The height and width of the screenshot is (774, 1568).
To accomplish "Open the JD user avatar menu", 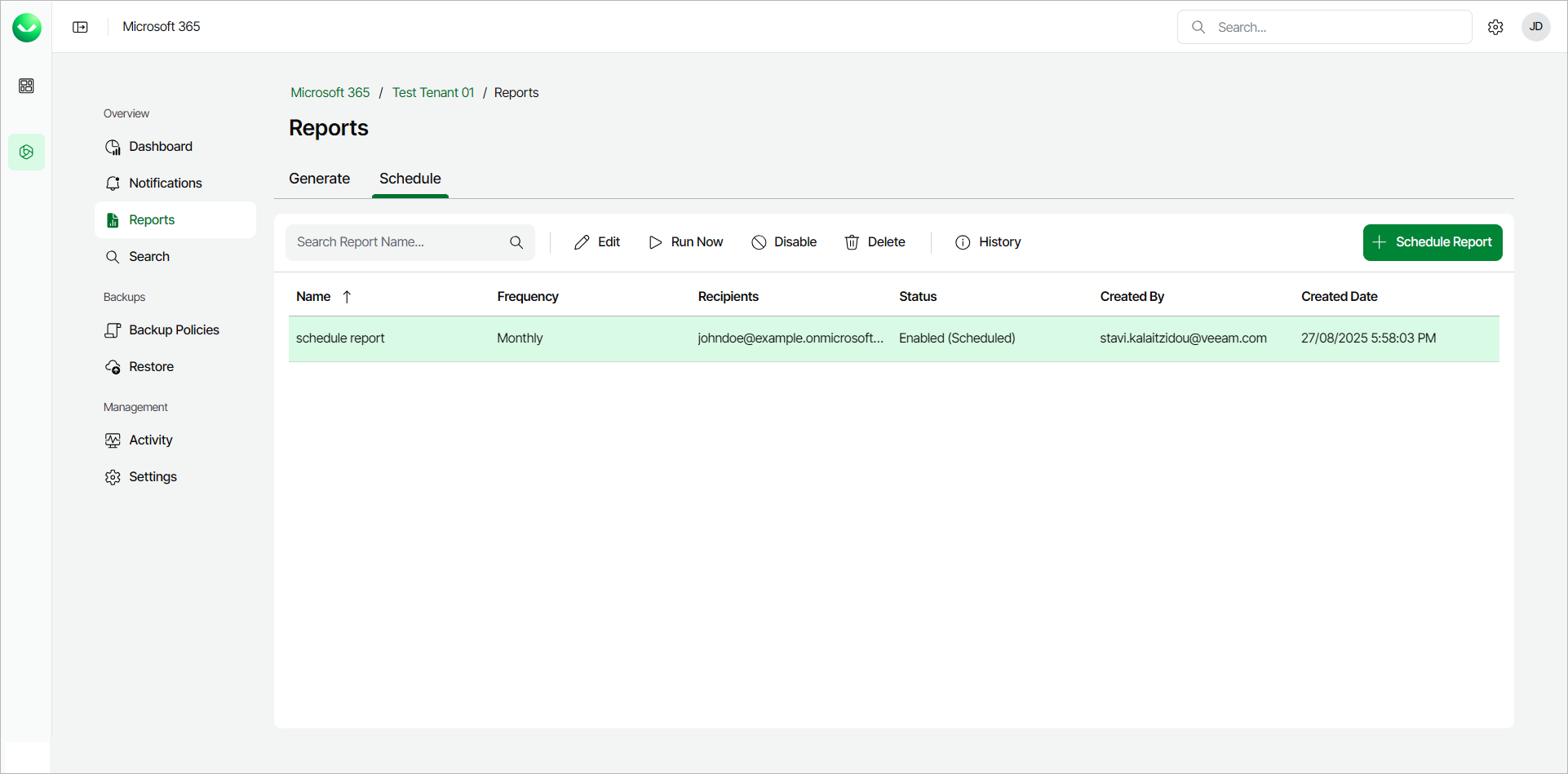I will [1536, 27].
